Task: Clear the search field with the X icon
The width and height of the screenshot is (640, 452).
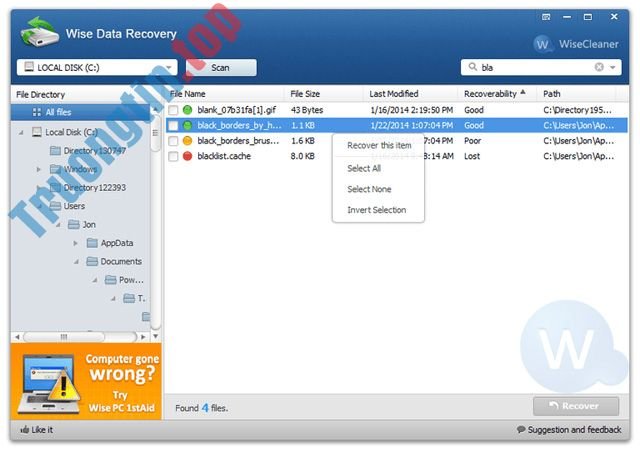Action: click(x=599, y=67)
